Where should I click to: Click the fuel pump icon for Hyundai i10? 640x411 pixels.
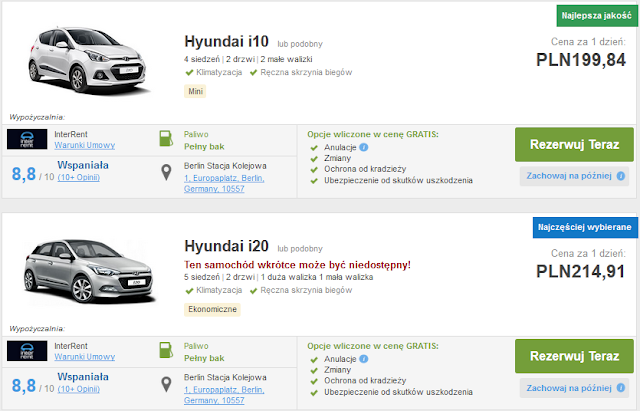[166, 138]
